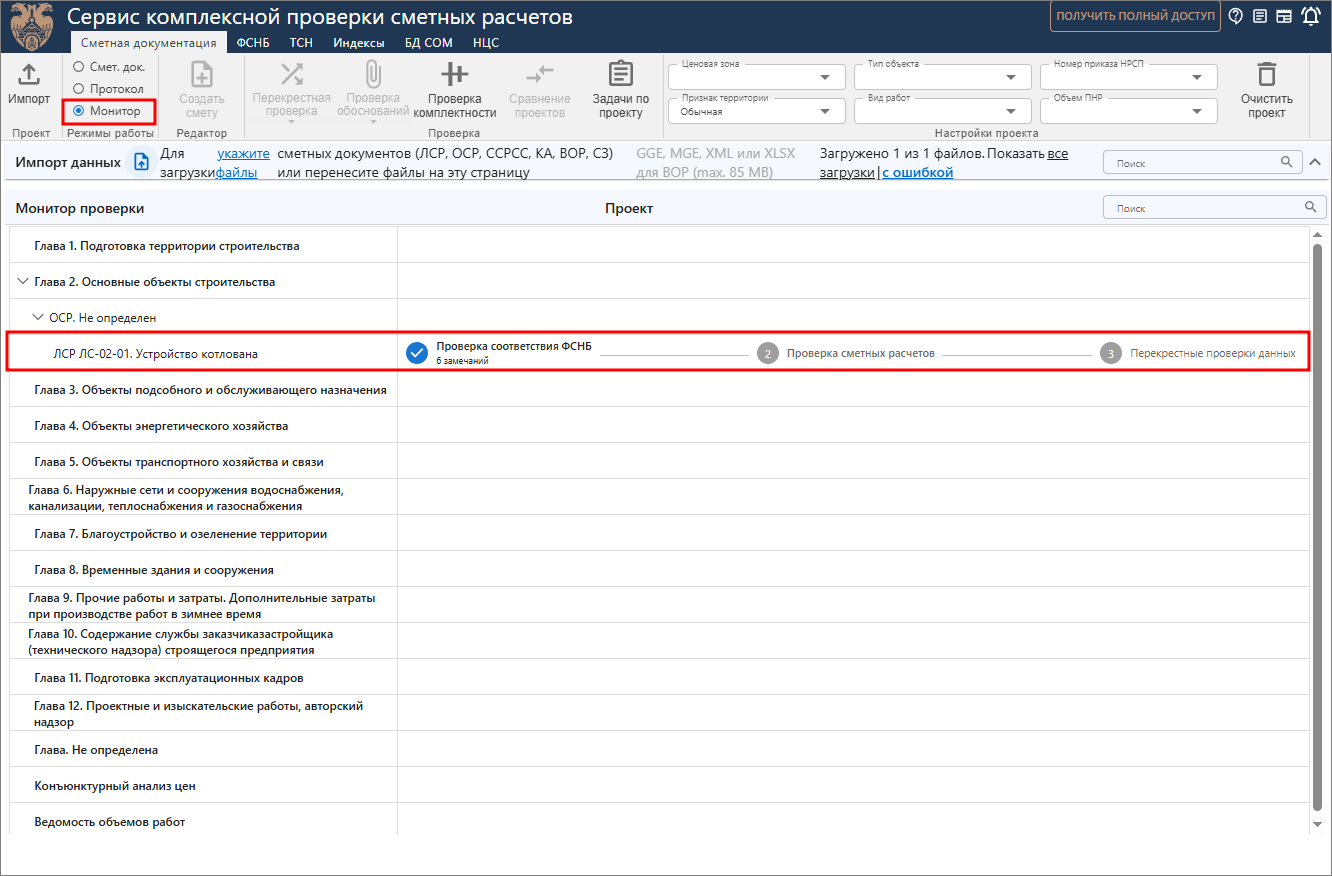Screen dimensions: 1332x876
Task: Click the document list icon in header
Action: 1260,16
